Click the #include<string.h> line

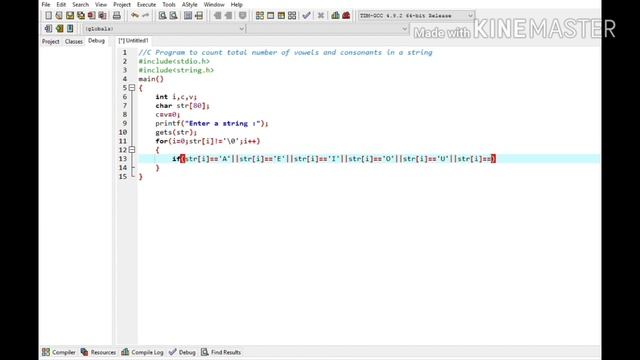tap(176, 70)
